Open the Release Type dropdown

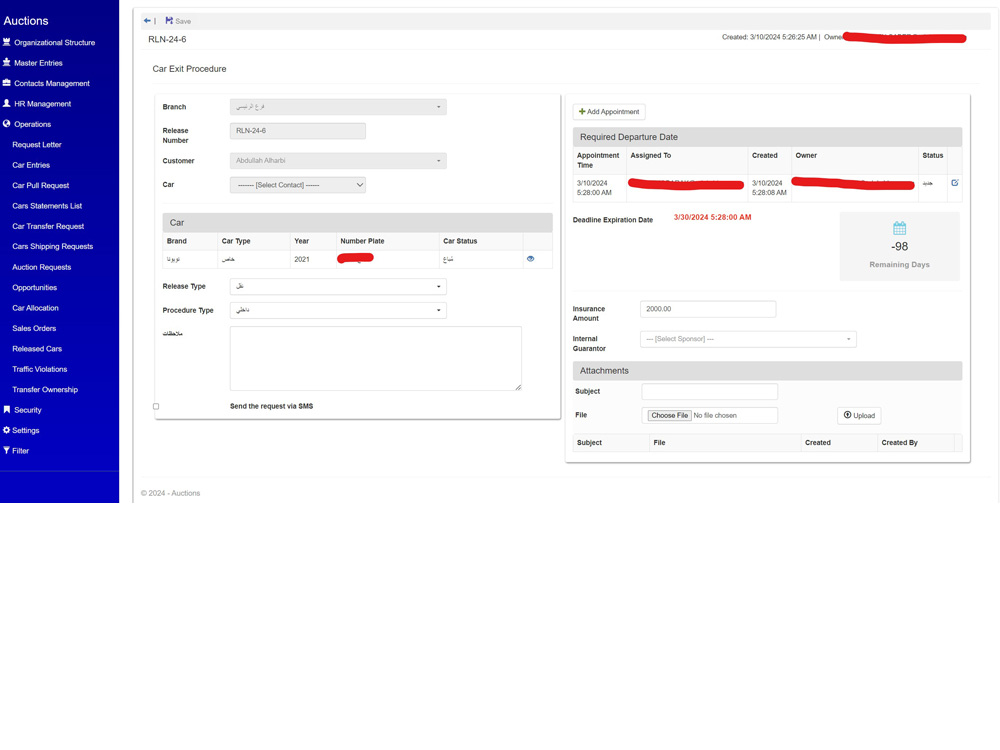click(x=338, y=286)
